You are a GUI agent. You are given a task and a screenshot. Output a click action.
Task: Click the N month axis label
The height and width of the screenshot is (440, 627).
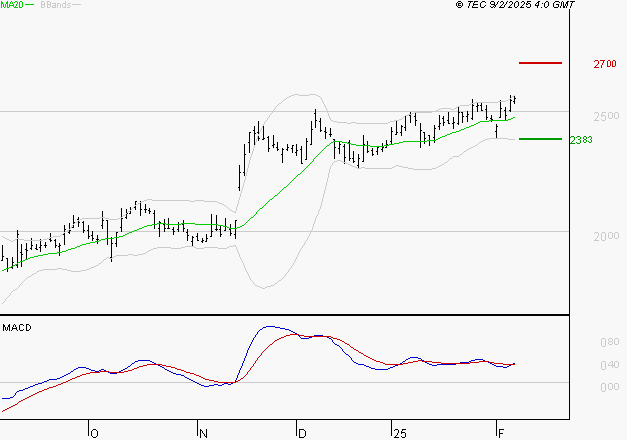203,434
